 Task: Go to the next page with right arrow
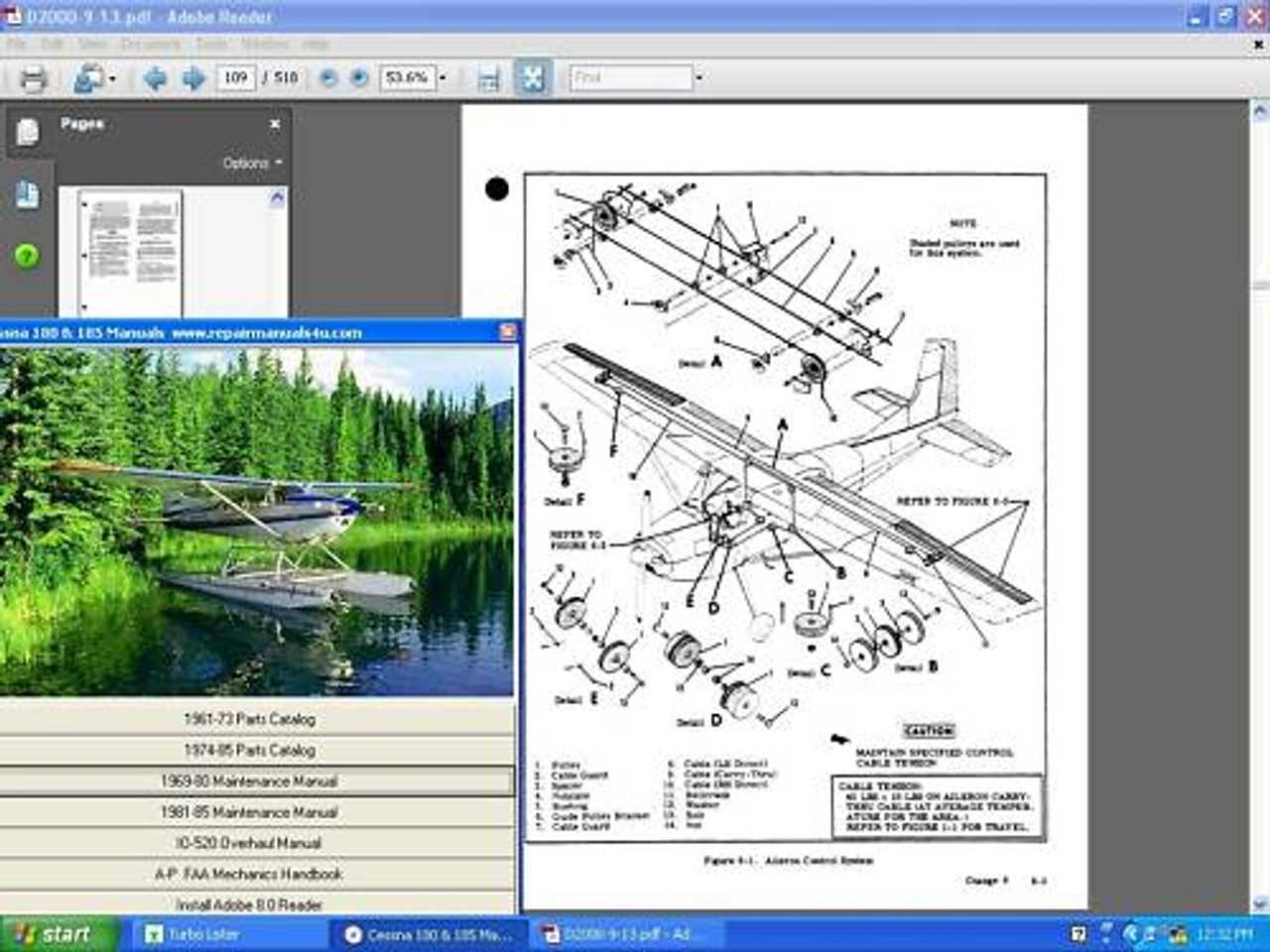click(x=193, y=78)
